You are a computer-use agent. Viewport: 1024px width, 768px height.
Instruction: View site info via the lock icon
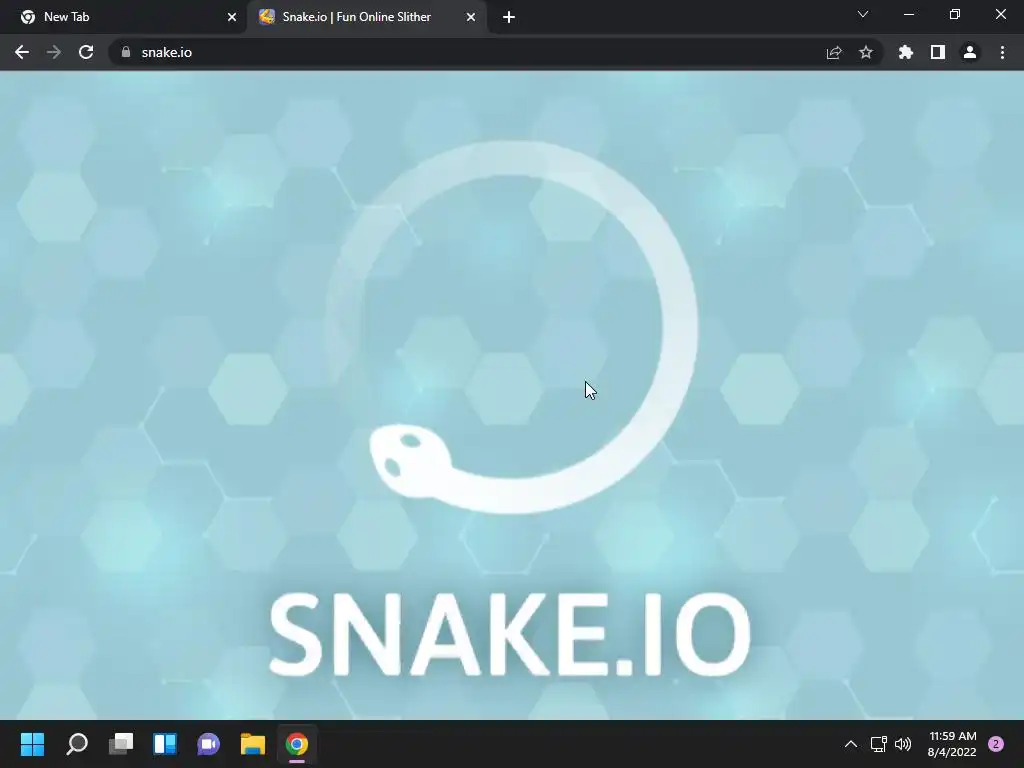126,52
